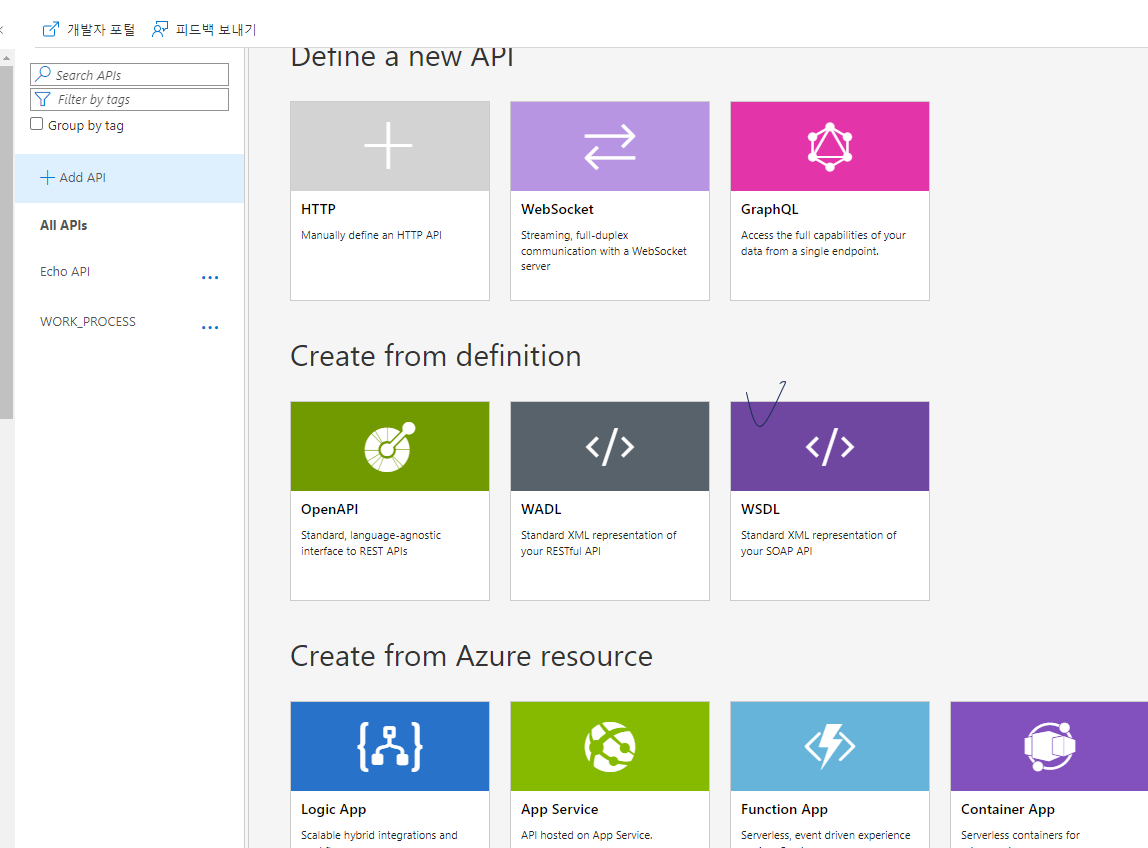Viewport: 1148px width, 848px height.
Task: Toggle the Group by tag checkbox
Action: point(37,124)
